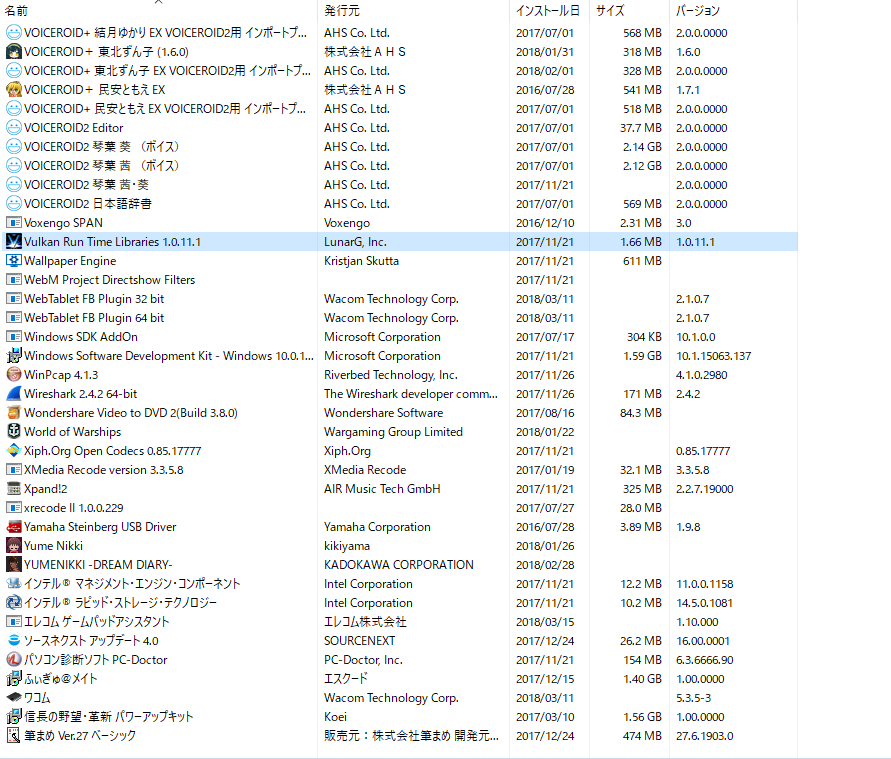Click publisher Wargaming Group Limited
The width and height of the screenshot is (891, 759).
pyautogui.click(x=393, y=432)
